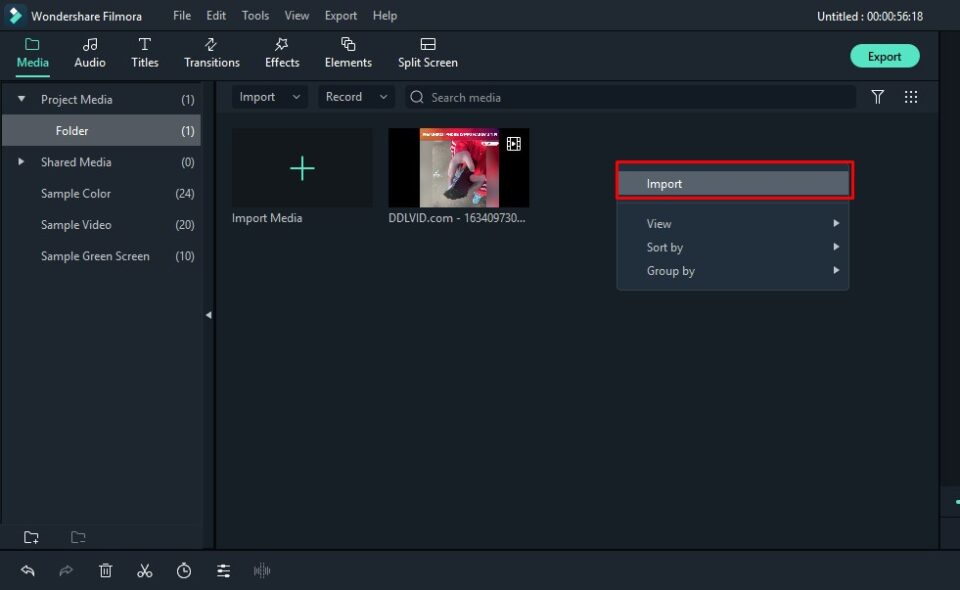Collapse the media panel side arrow

tap(209, 315)
